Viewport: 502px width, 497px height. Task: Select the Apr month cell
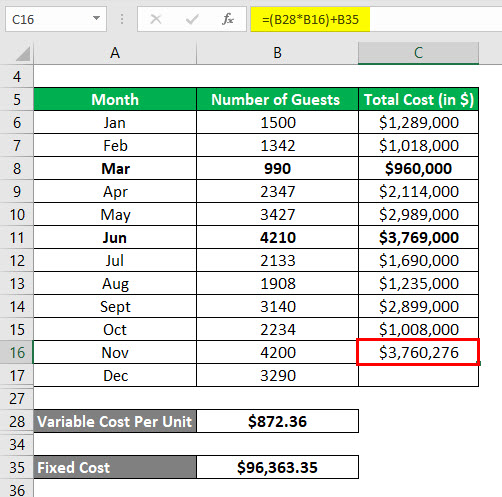[x=115, y=191]
